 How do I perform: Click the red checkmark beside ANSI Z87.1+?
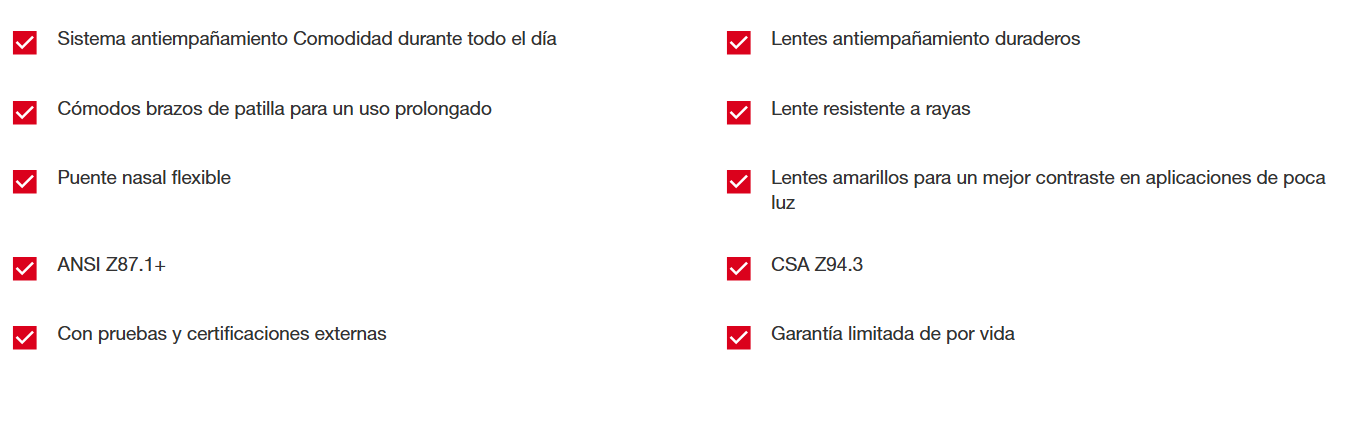click(x=25, y=268)
